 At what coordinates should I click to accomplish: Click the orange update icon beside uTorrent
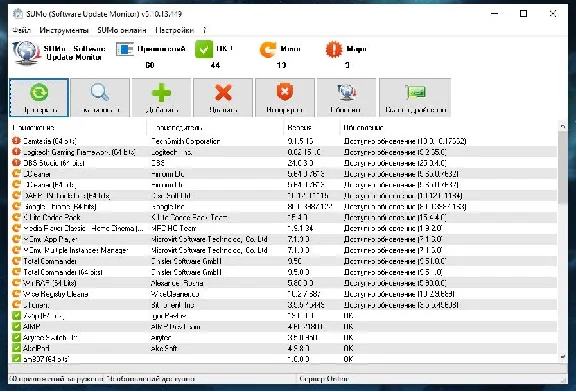16,304
